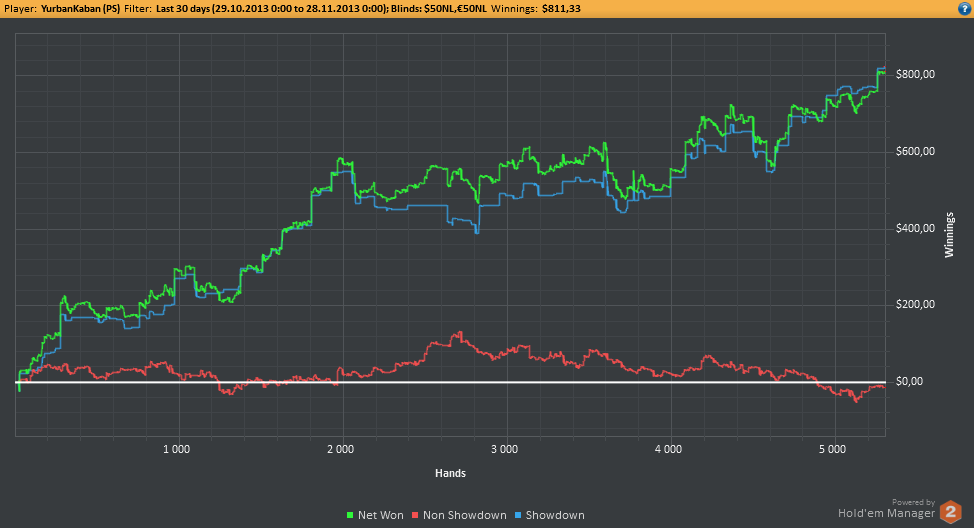Screen dimensions: 974x528
Task: Click the 2 000 hands axis label
Action: pos(340,449)
